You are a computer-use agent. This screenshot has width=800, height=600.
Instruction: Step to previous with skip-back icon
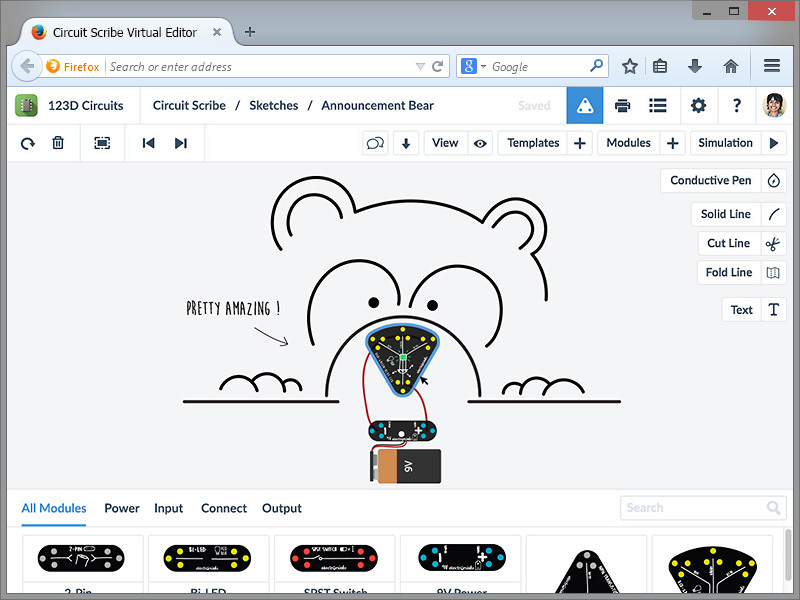coord(148,143)
